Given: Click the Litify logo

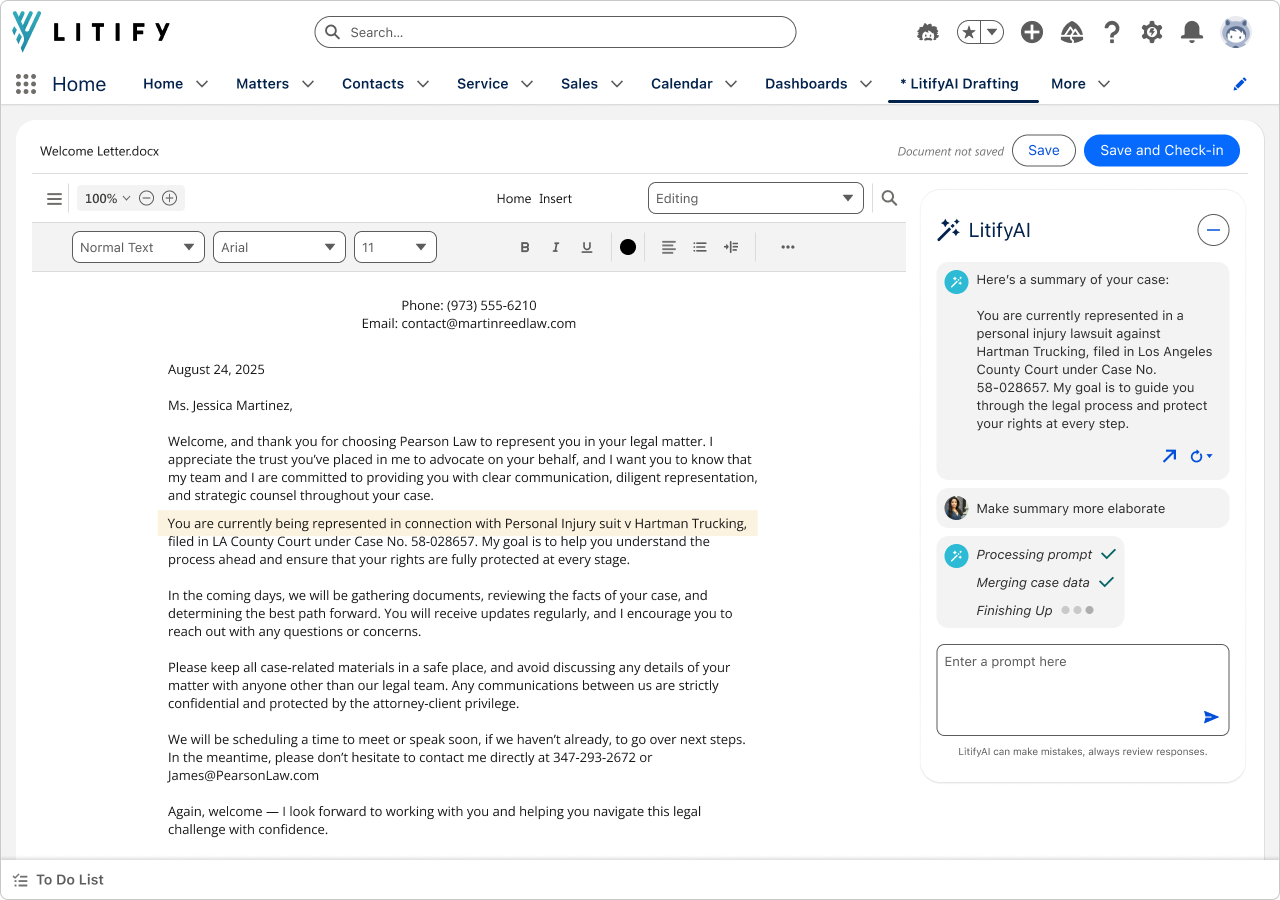Looking at the screenshot, I should click(91, 32).
